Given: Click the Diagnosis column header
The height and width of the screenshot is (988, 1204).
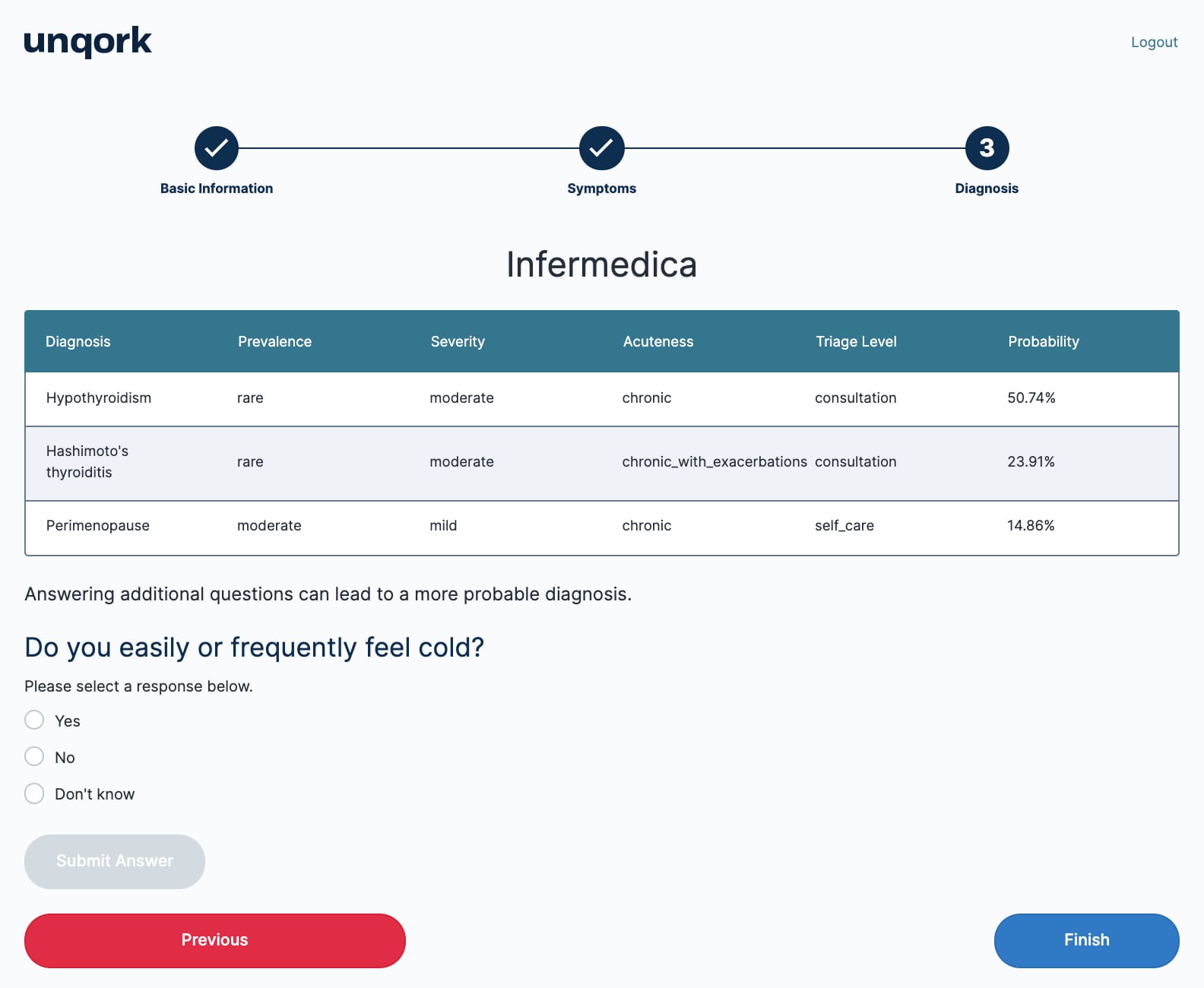Looking at the screenshot, I should point(78,342).
